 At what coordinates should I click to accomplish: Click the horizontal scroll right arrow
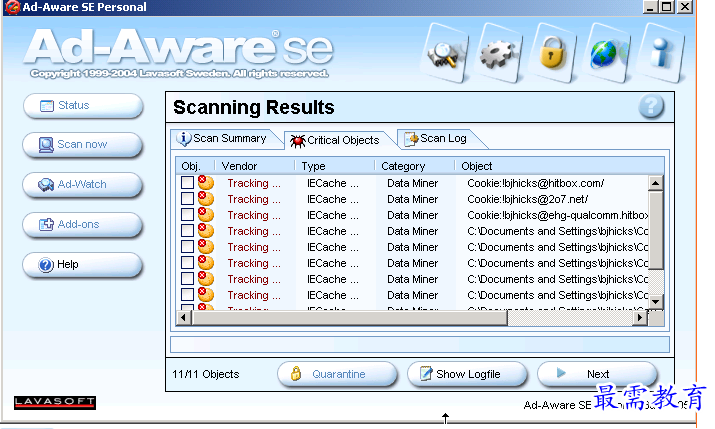(640, 317)
